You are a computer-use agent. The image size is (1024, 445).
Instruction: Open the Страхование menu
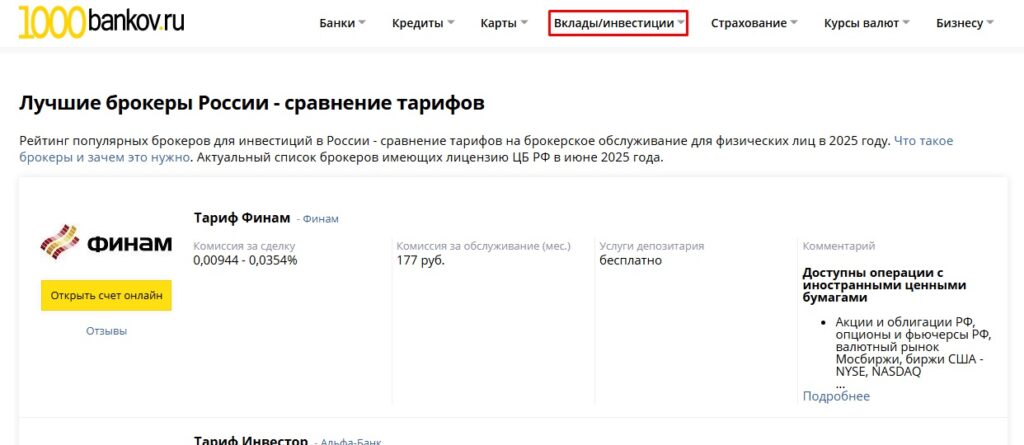tap(754, 23)
